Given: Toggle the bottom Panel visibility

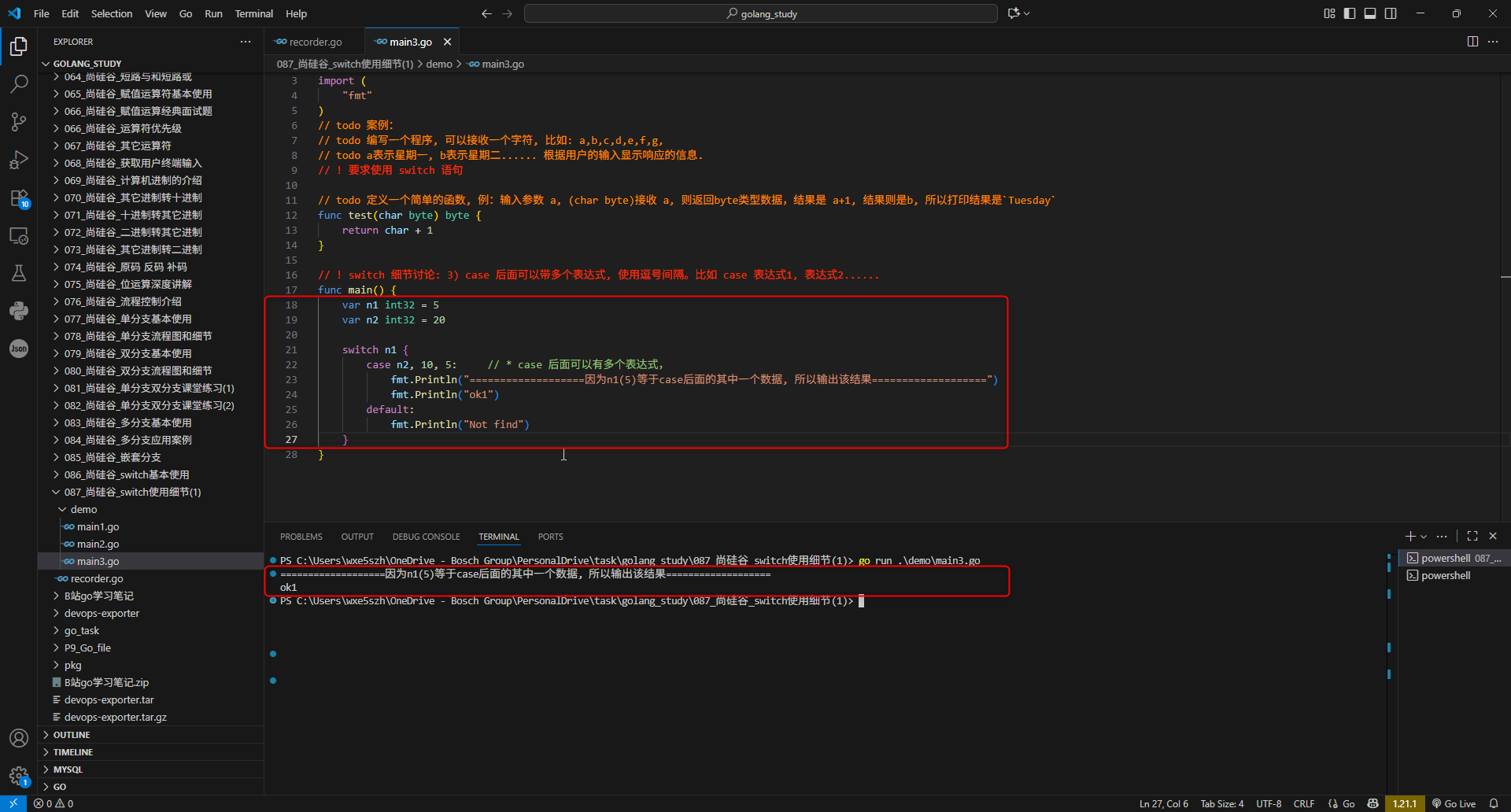Looking at the screenshot, I should pos(1370,13).
